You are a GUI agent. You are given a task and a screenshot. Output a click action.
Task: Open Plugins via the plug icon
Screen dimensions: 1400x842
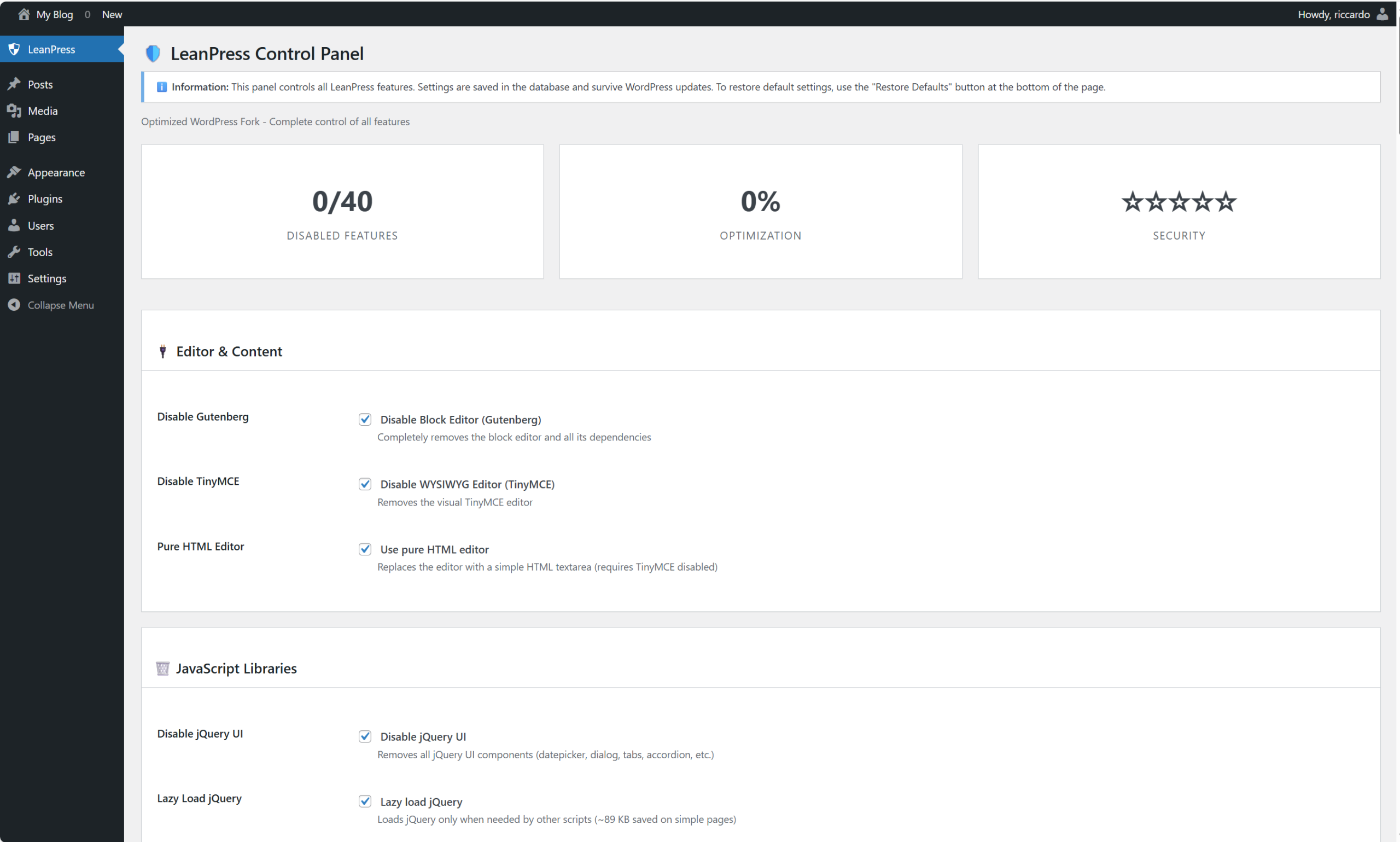point(14,199)
